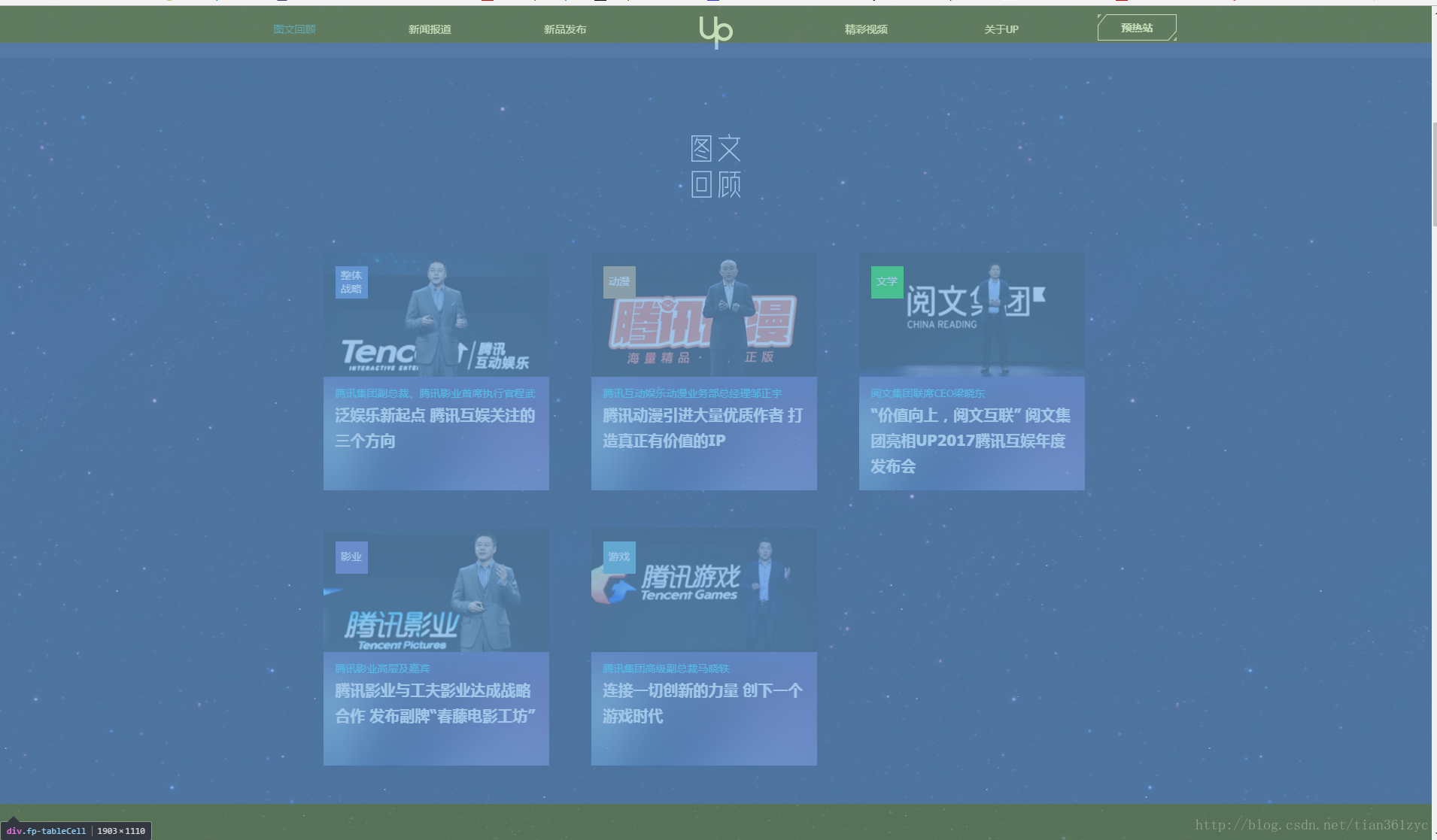This screenshot has height=840, width=1437.
Task: Open article 连接一切创新的力量 创下一个游戏时代
Action: point(703,703)
